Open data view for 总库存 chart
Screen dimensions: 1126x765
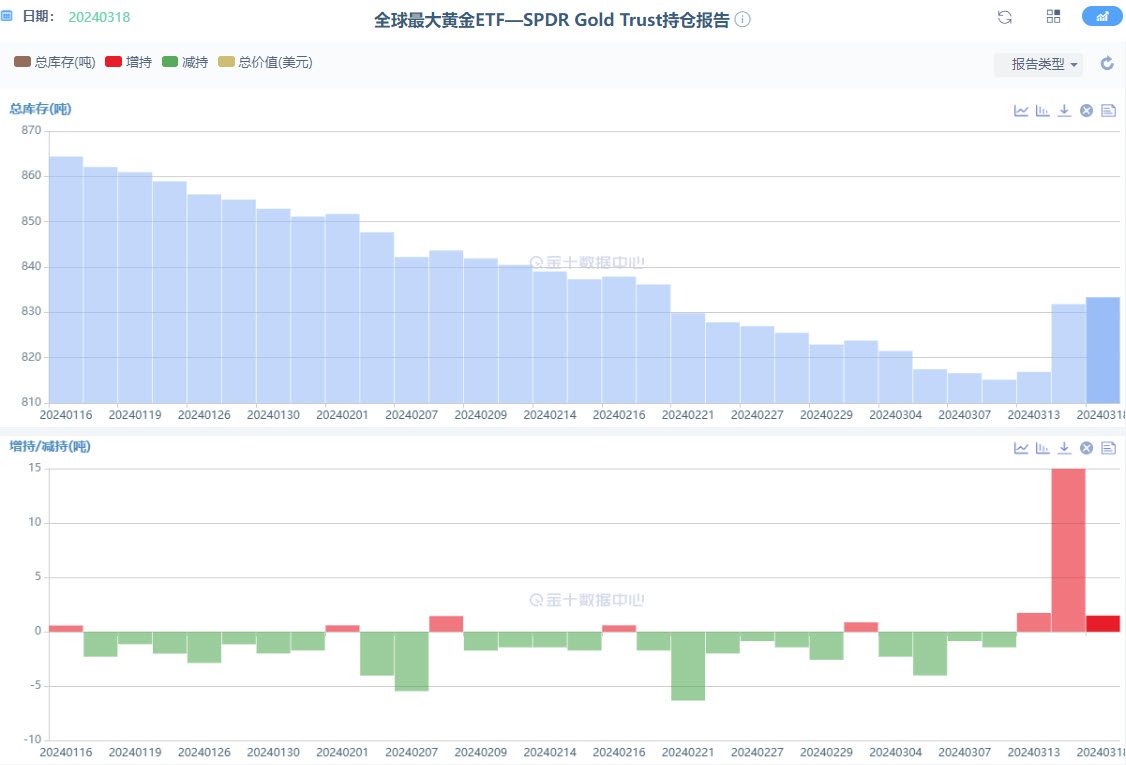tap(1108, 111)
